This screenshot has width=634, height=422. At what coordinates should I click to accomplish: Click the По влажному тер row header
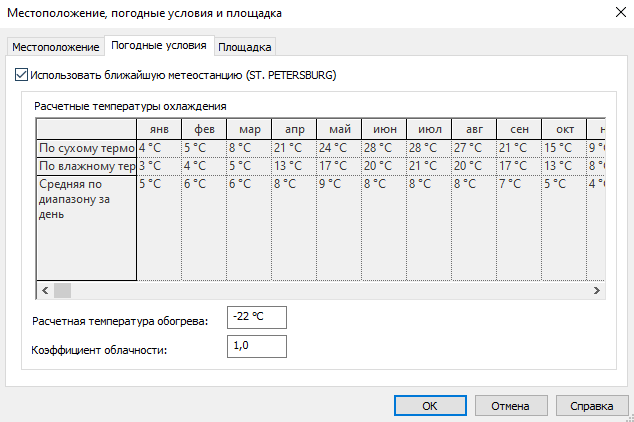86,166
